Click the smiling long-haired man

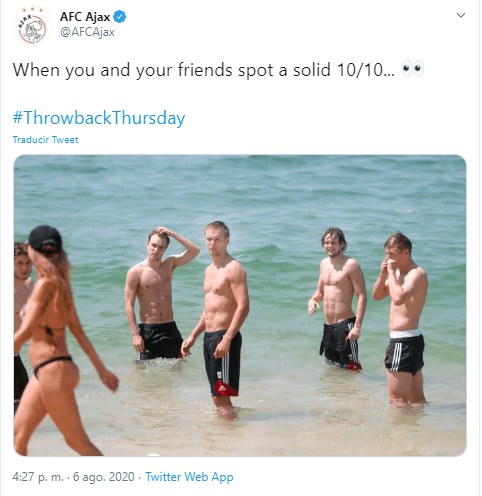(x=337, y=298)
